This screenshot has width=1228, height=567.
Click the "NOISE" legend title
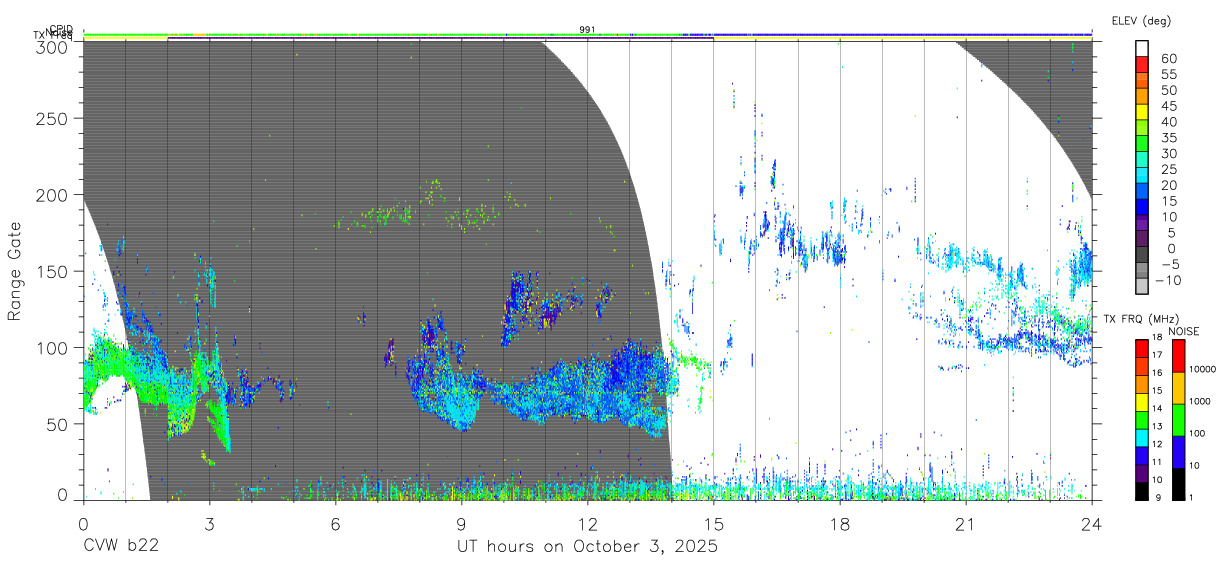pyautogui.click(x=1182, y=331)
